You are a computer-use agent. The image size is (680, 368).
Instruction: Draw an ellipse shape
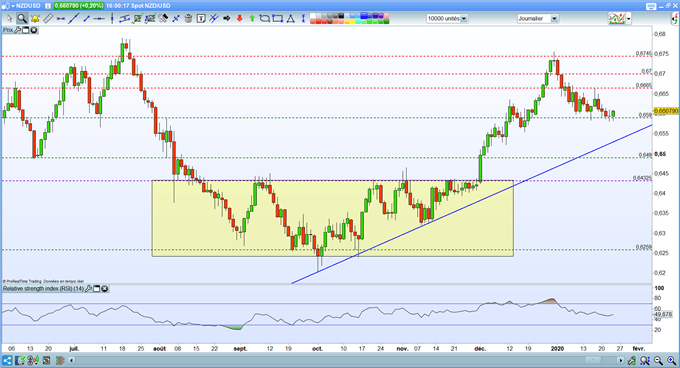[265, 19]
